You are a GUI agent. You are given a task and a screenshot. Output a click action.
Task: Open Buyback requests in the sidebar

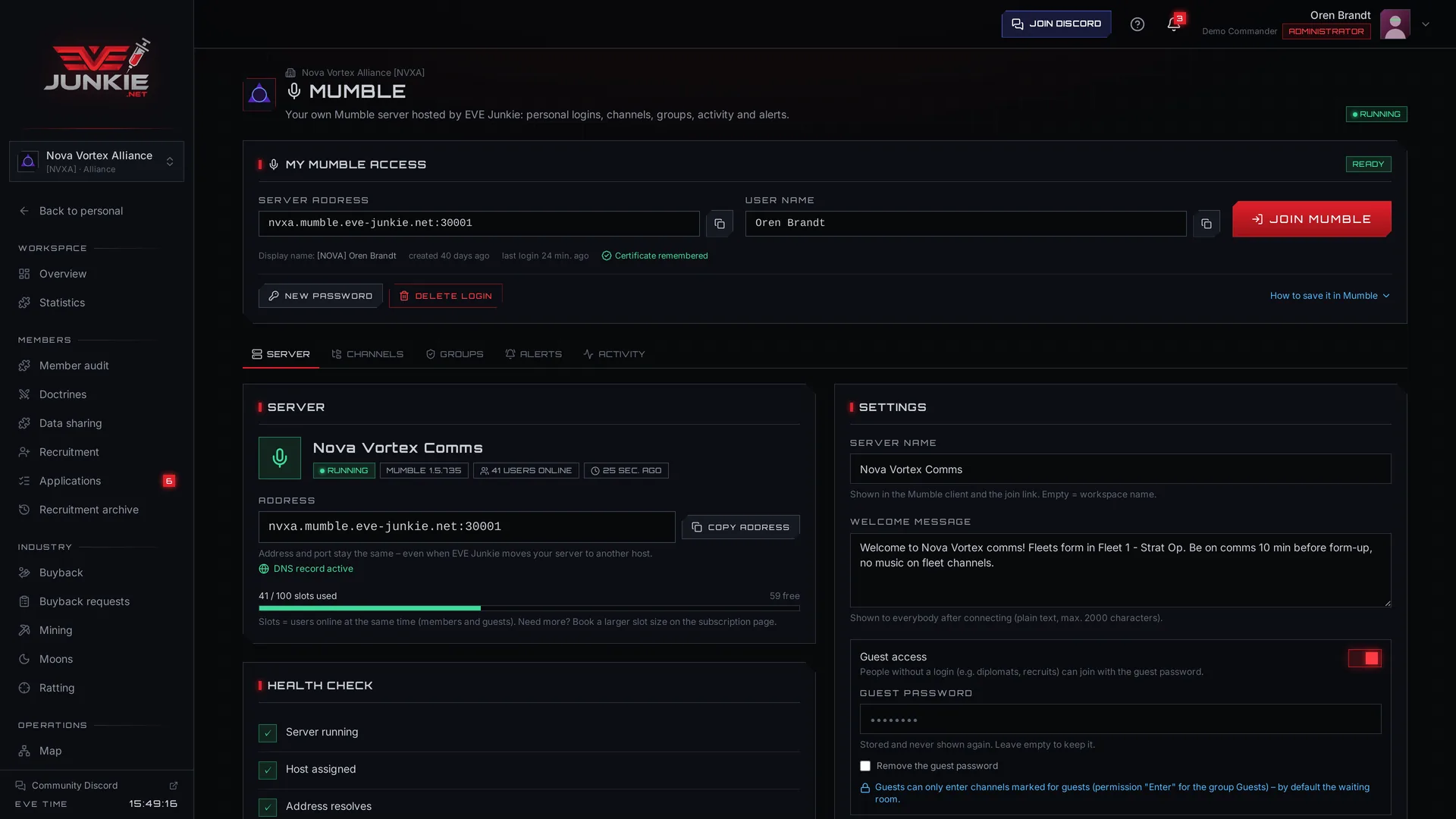pos(96,601)
